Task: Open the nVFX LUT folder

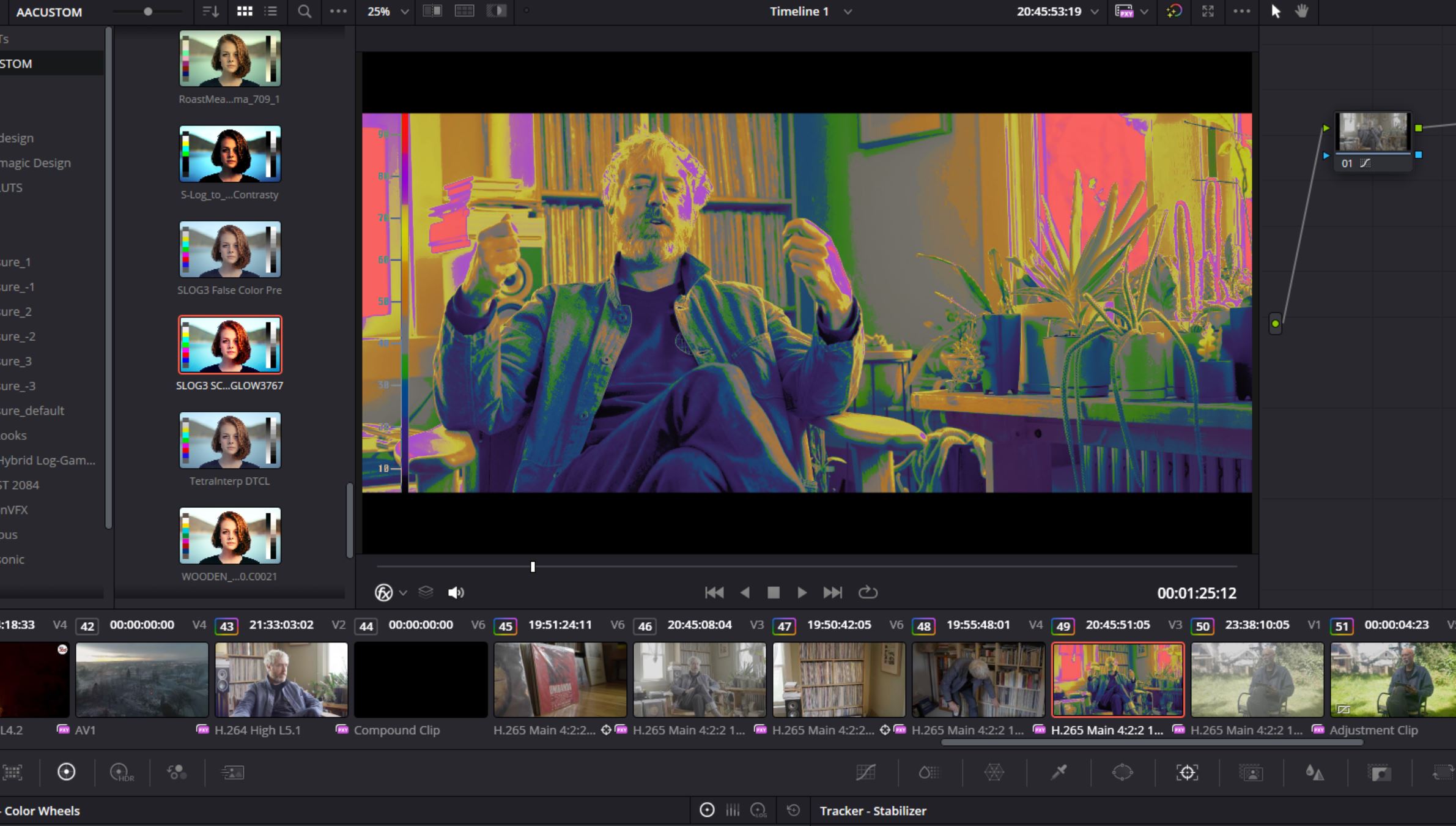Action: (13, 510)
